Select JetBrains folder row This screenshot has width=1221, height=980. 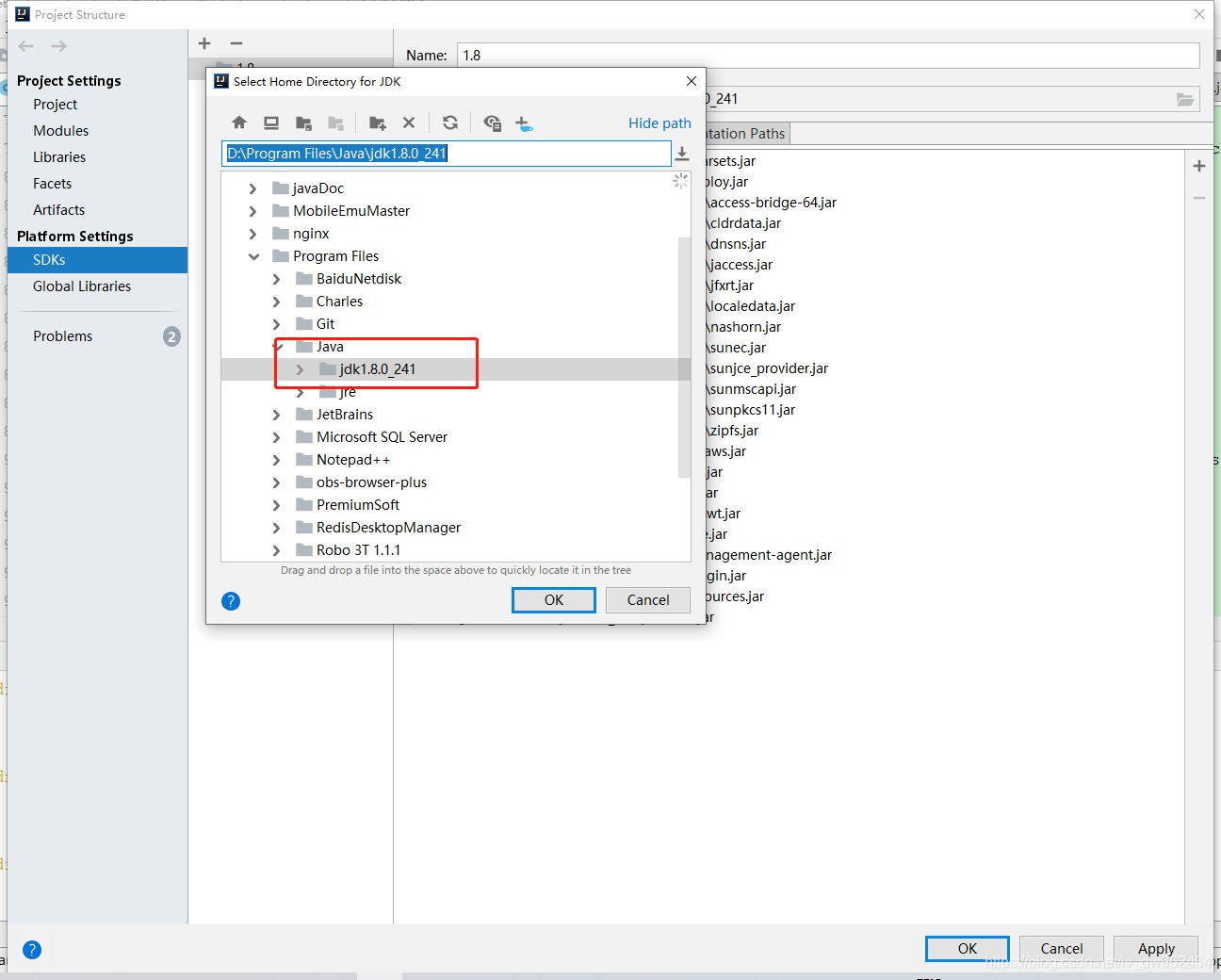[x=449, y=415]
